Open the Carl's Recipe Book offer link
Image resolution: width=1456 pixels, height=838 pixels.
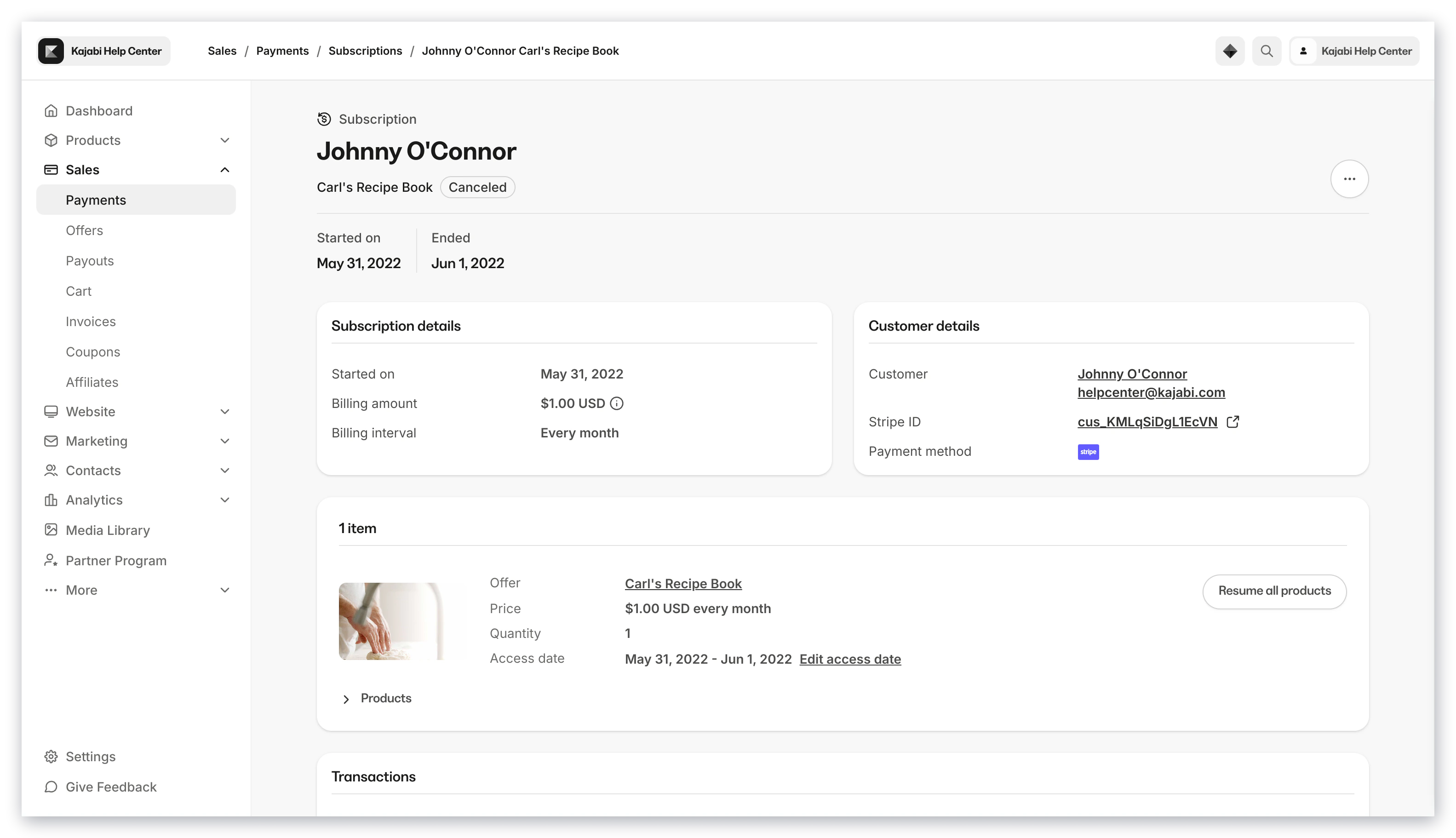(683, 584)
